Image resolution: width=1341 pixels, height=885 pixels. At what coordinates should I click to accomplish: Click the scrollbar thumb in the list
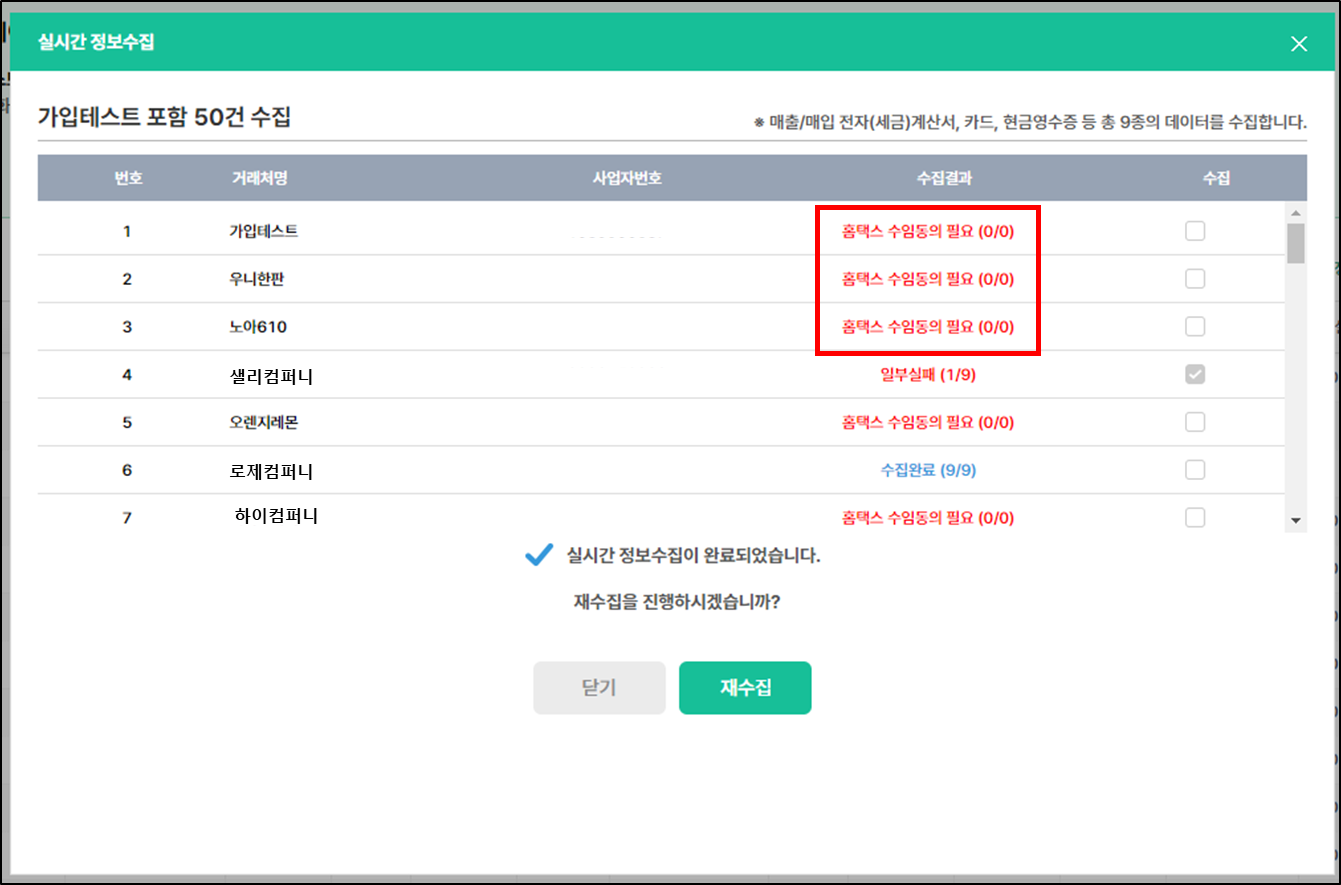(x=1296, y=243)
